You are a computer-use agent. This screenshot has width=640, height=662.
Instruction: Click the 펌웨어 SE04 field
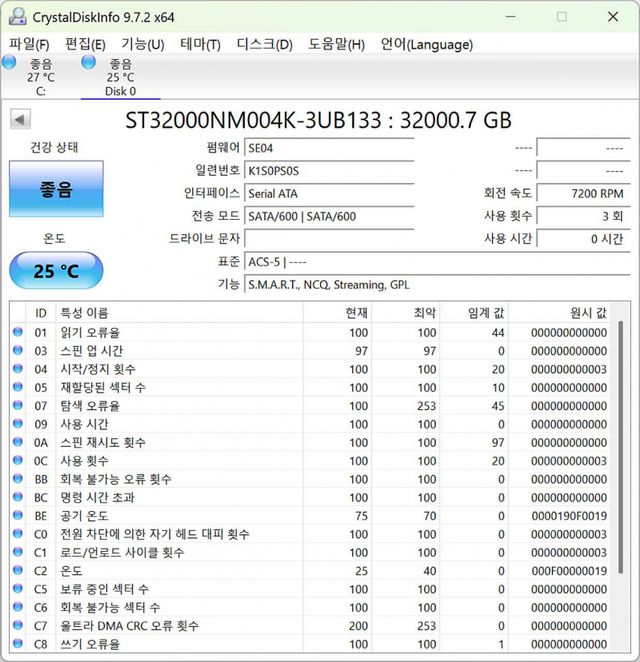point(328,147)
